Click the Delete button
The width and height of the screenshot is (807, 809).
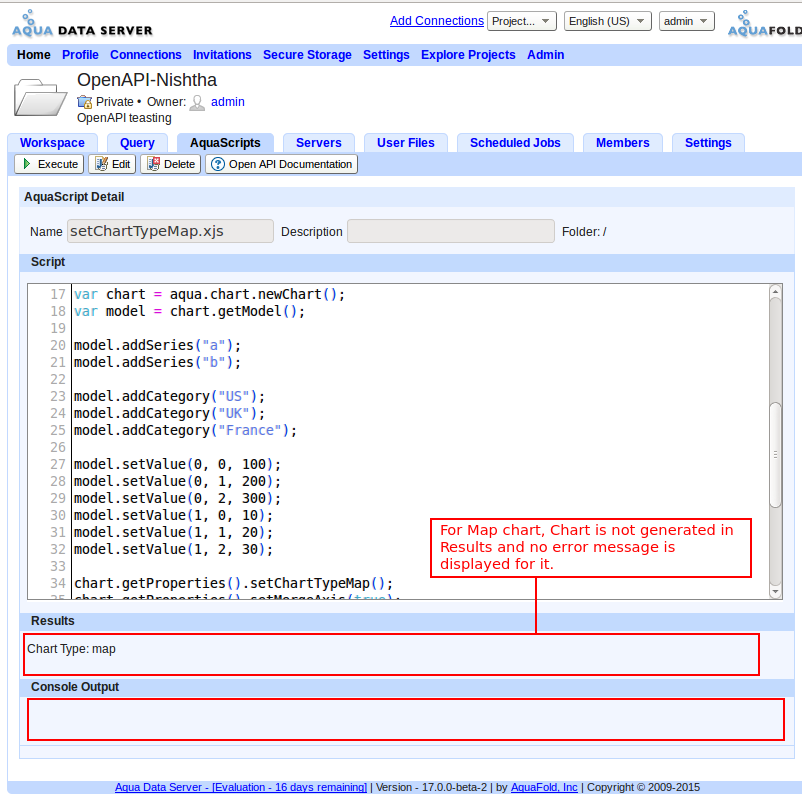point(170,164)
